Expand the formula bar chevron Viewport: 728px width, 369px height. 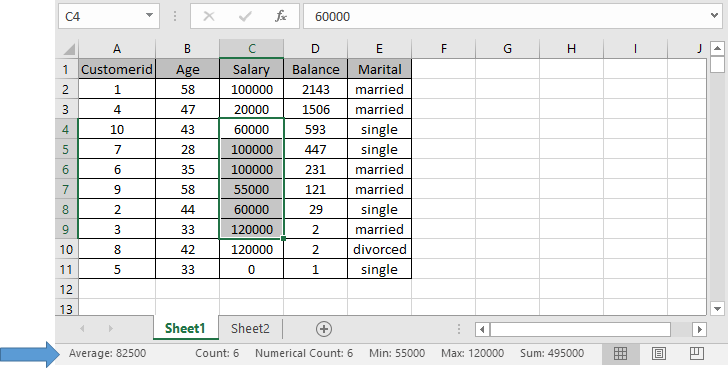(714, 16)
